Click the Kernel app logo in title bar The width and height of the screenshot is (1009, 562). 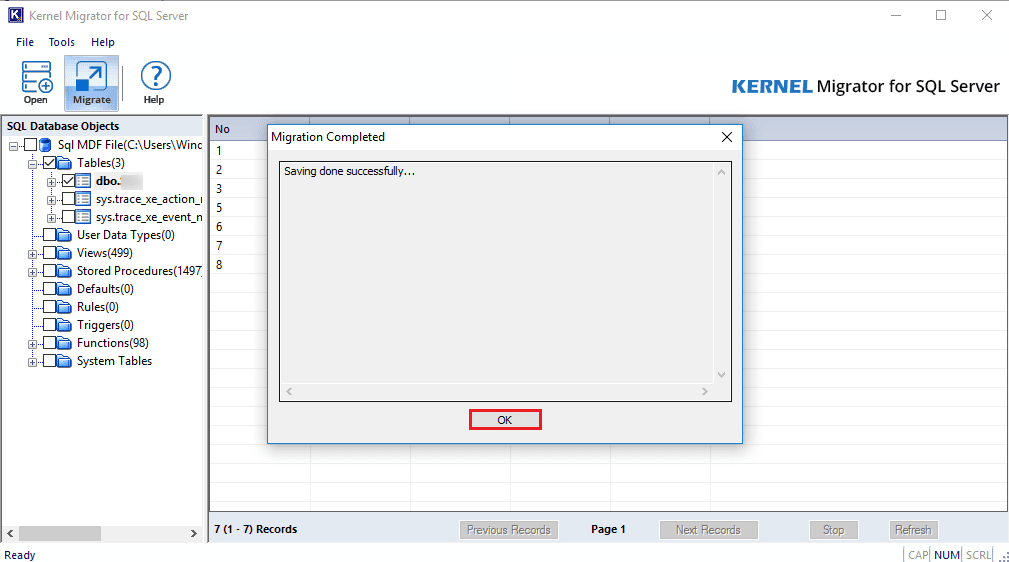15,15
